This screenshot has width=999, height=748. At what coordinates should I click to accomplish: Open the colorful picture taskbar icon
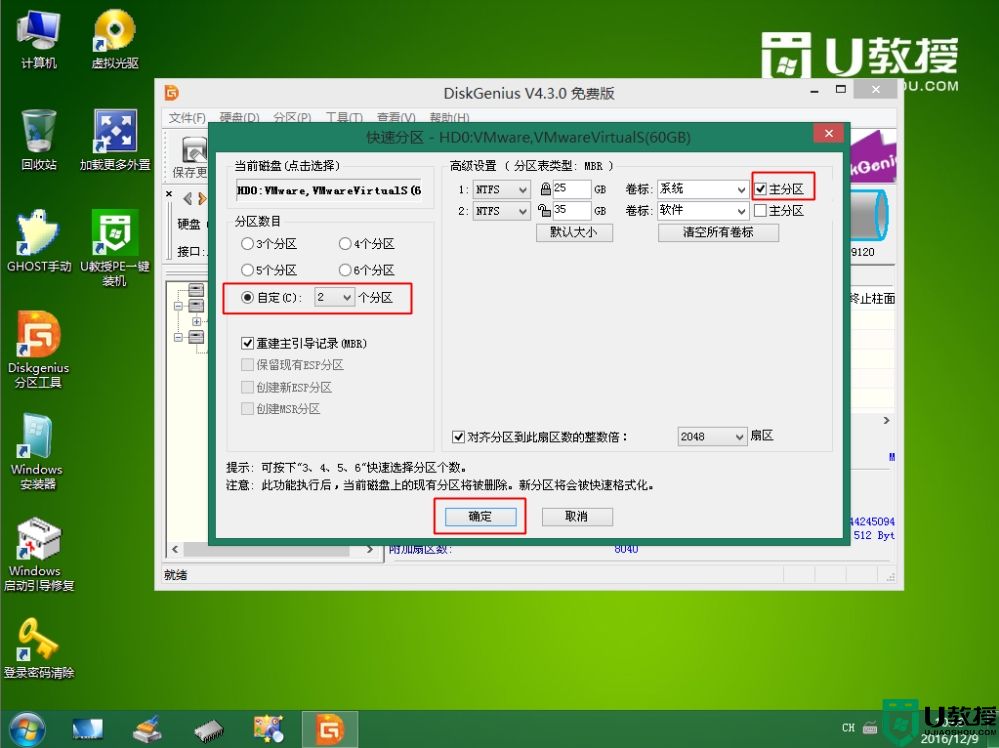(268, 730)
